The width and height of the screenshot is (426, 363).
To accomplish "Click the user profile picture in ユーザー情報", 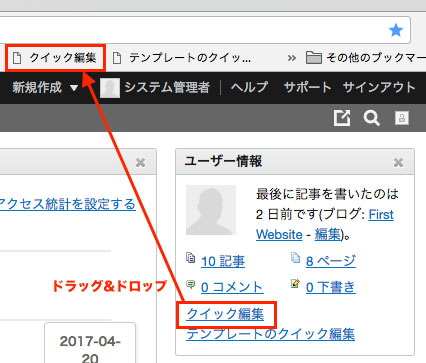I will (211, 210).
